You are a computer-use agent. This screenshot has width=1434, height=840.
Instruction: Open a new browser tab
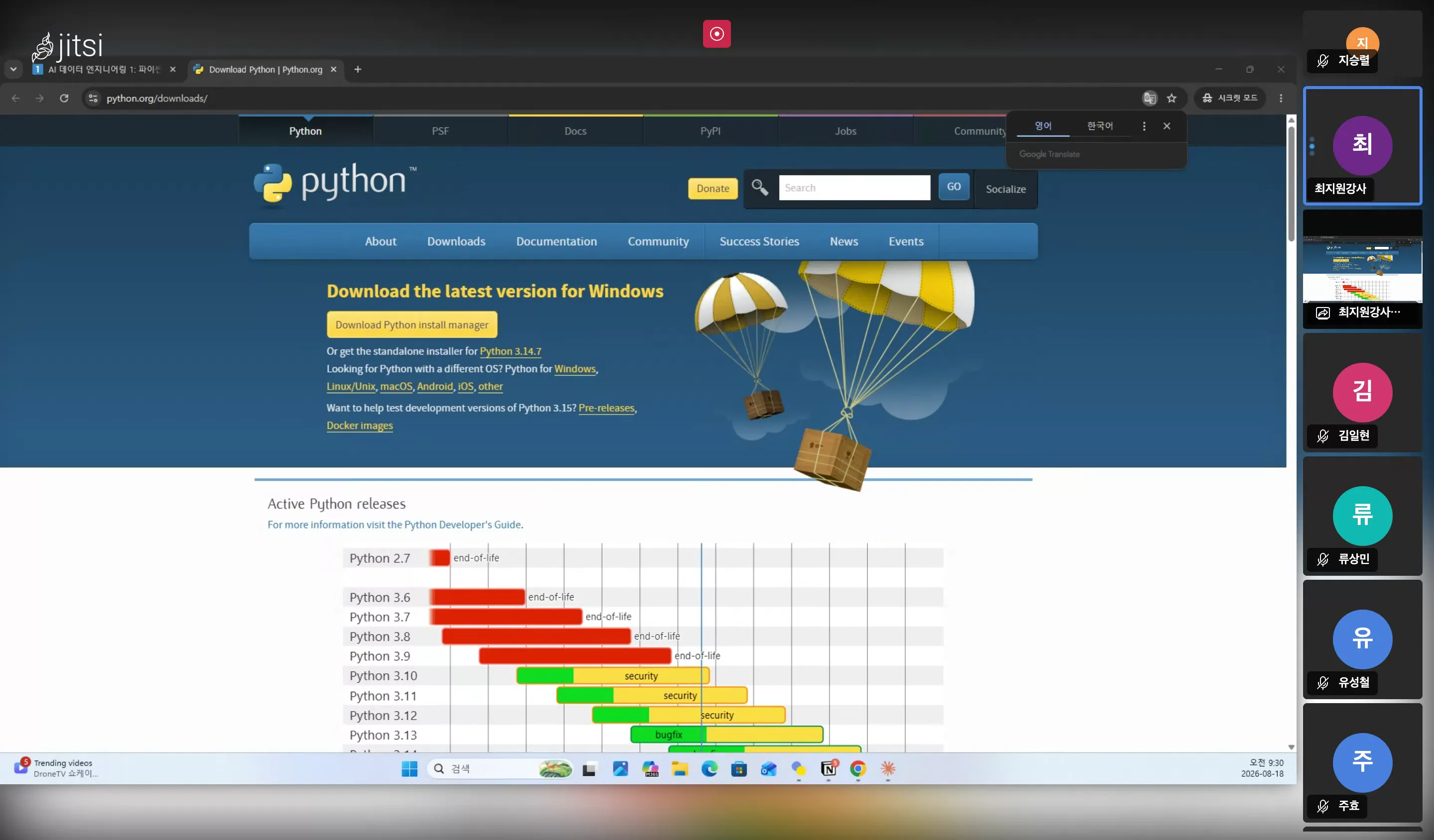click(358, 69)
